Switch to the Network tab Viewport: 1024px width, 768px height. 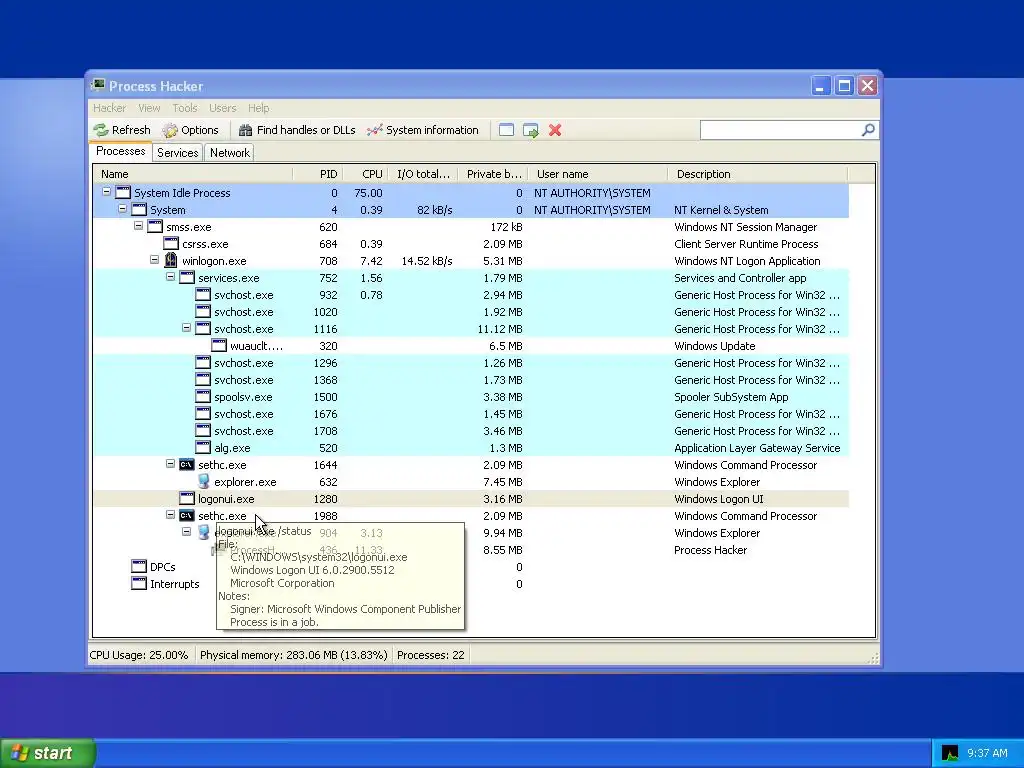click(x=230, y=153)
